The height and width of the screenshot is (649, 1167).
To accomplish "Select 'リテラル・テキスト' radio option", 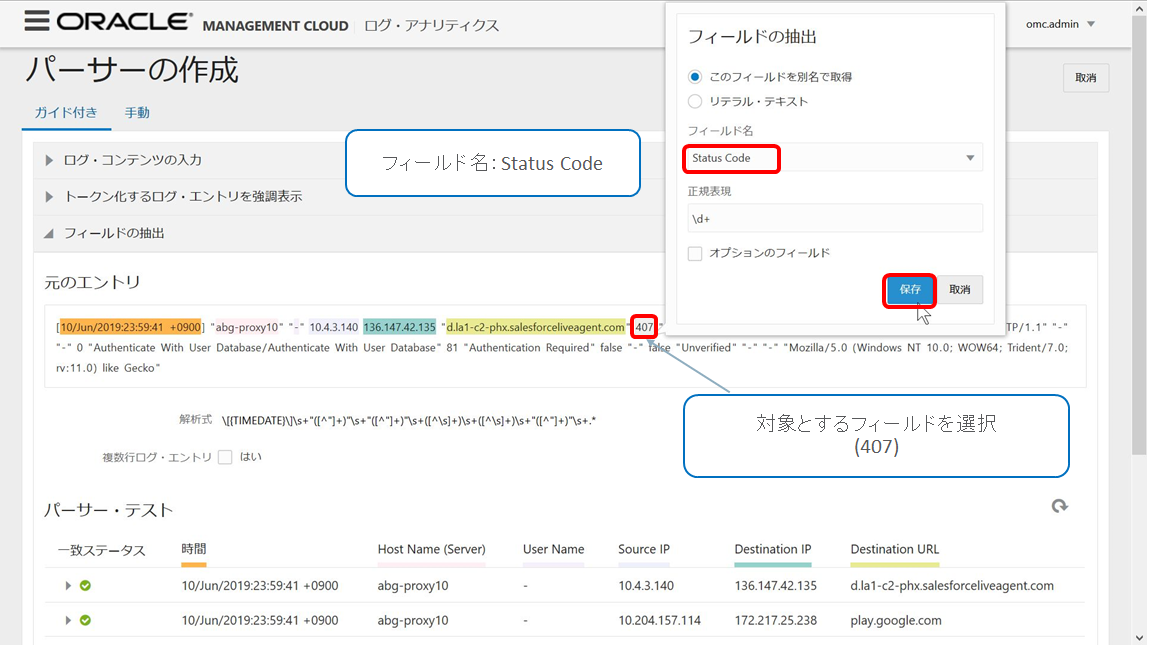I will (x=695, y=101).
